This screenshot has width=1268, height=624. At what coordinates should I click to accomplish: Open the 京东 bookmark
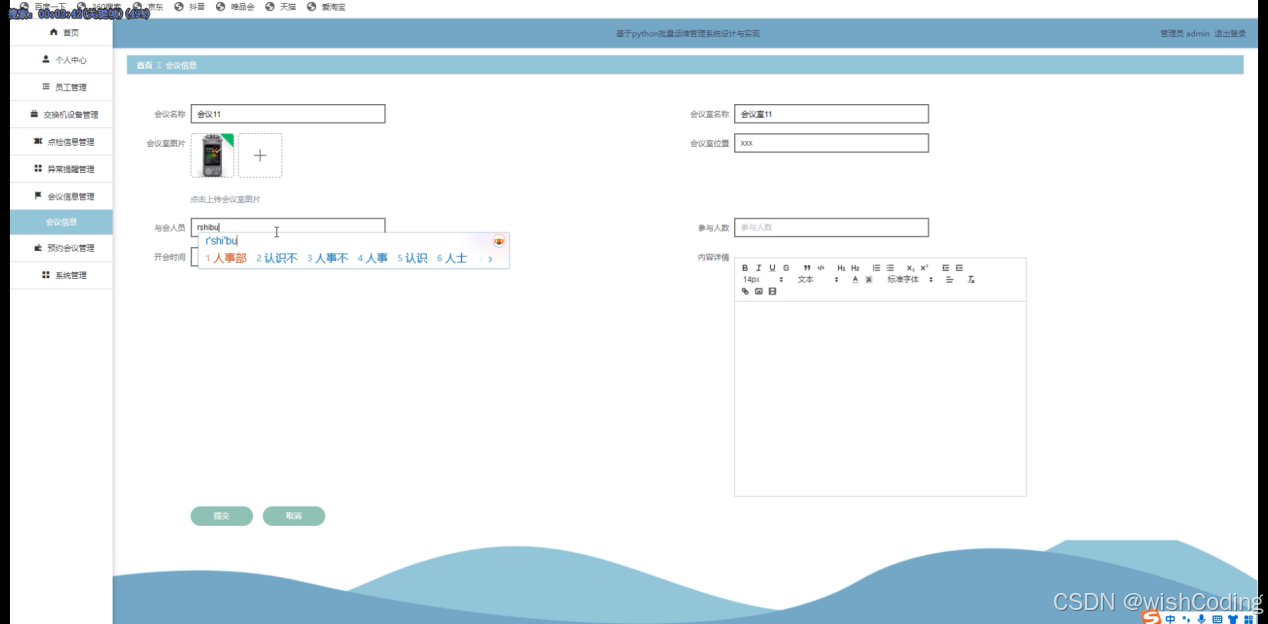[147, 6]
